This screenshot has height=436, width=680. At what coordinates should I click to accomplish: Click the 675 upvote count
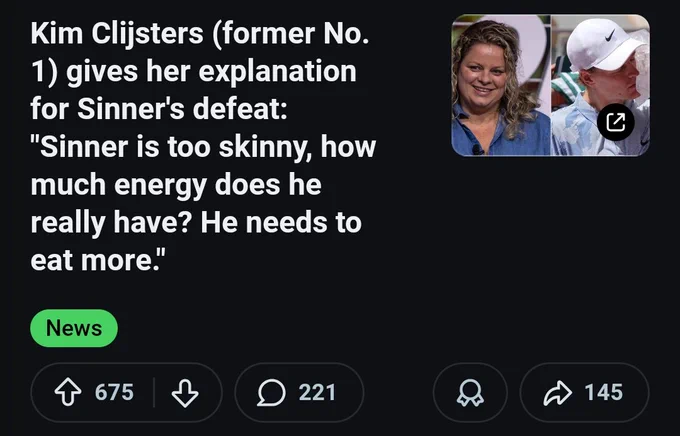[x=114, y=392]
